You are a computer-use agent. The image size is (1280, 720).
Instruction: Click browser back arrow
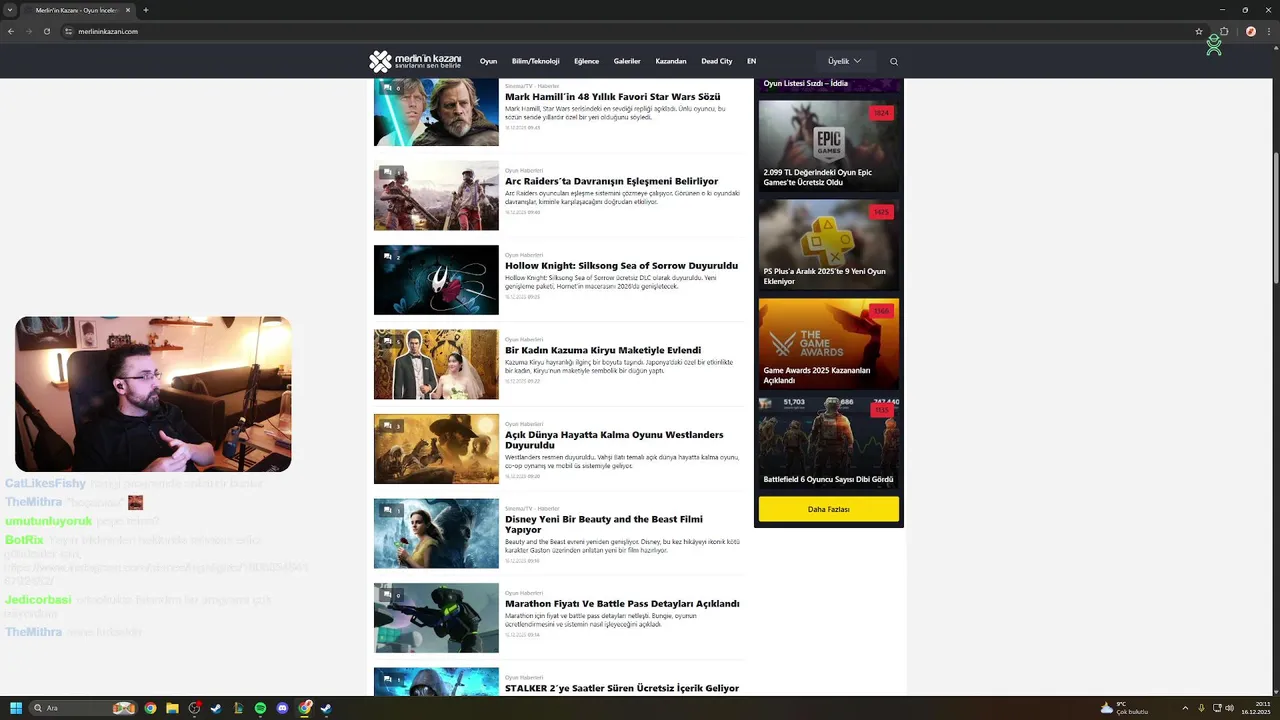11,31
